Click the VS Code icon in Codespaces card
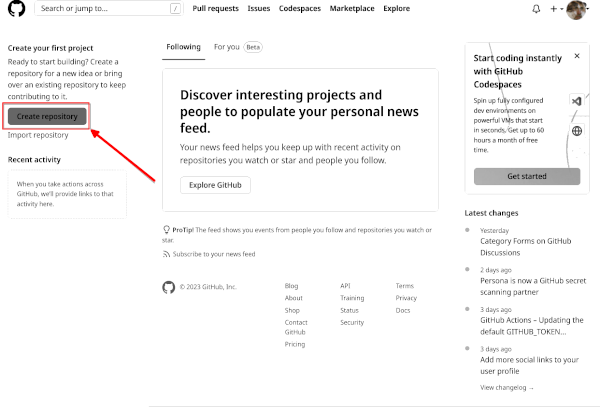The width and height of the screenshot is (600, 407). point(577,101)
